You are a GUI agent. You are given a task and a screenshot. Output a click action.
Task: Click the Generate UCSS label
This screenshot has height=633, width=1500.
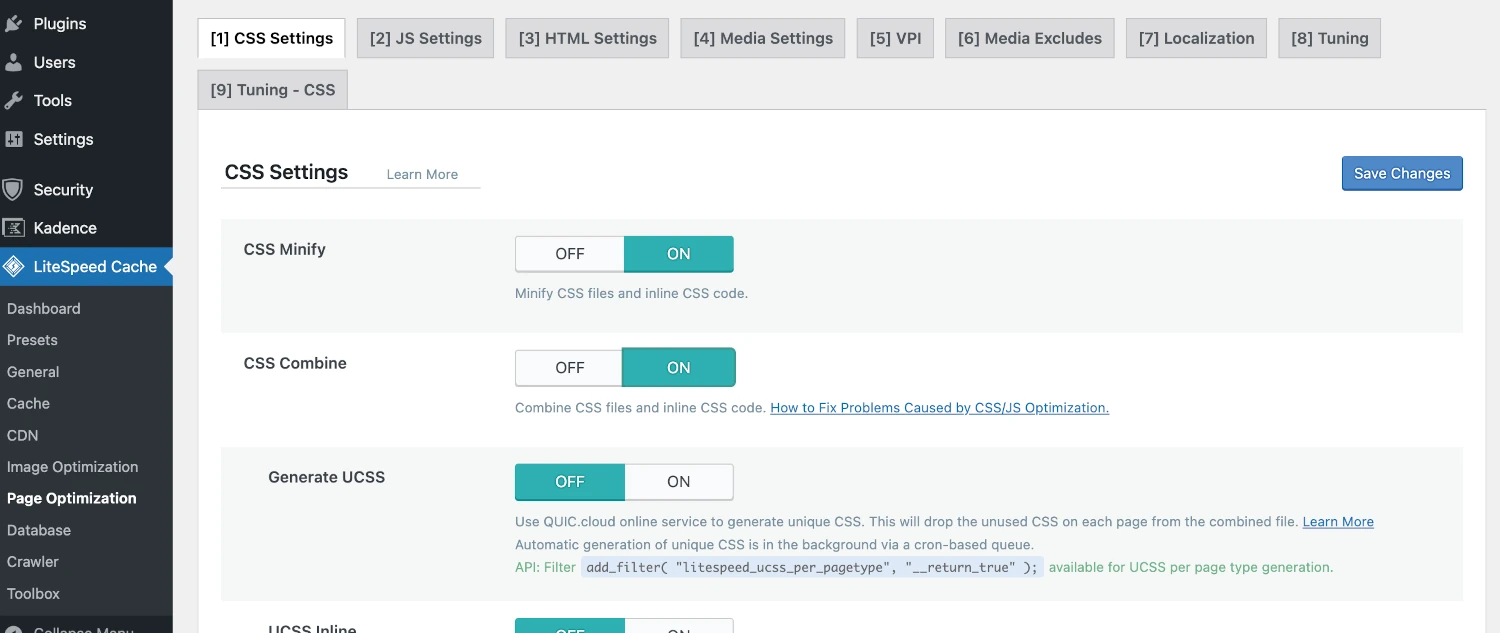click(x=327, y=477)
